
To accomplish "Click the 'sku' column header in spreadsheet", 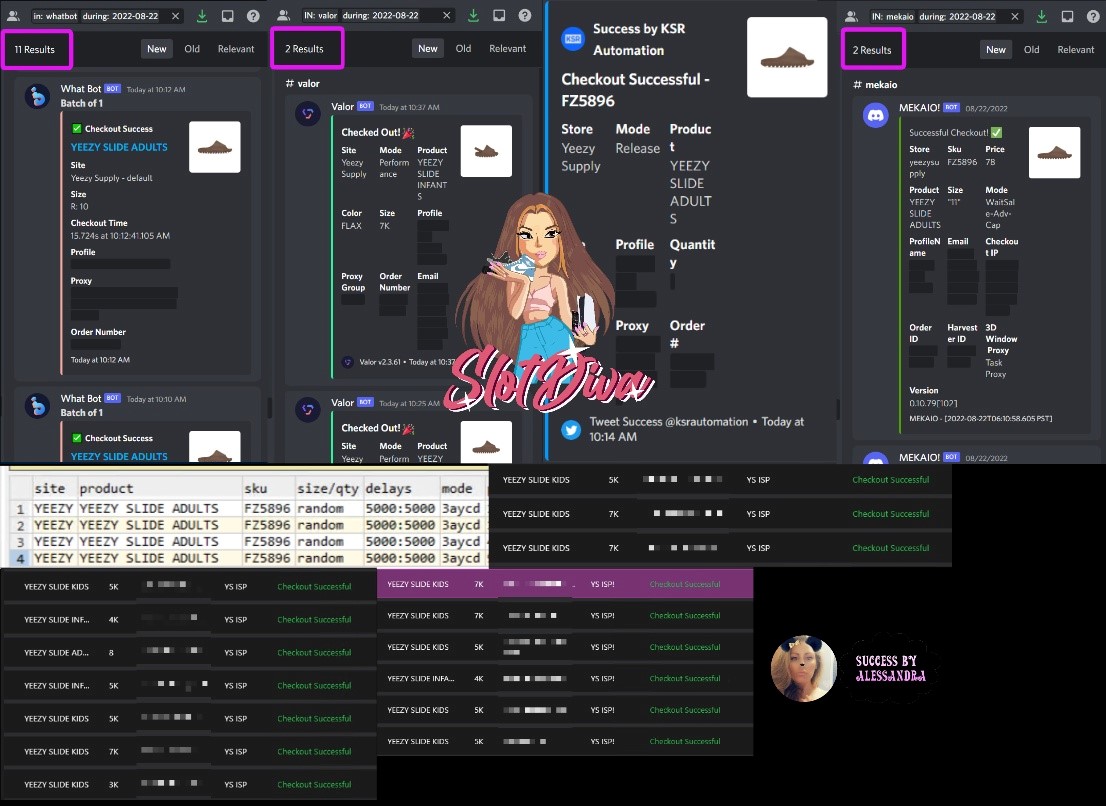I will 255,488.
